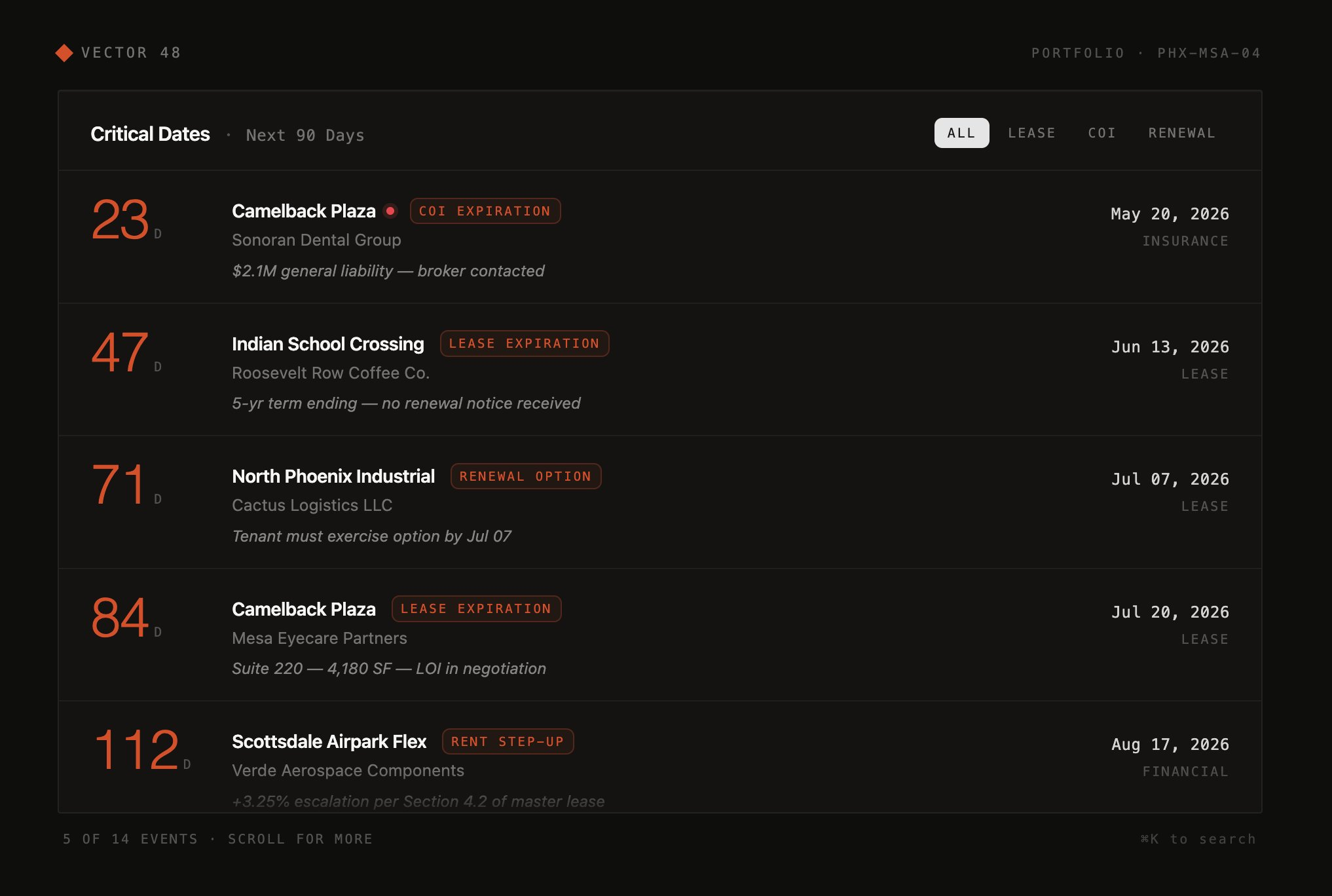This screenshot has height=896, width=1332.
Task: Click Scroll For More footer text
Action: click(x=300, y=839)
